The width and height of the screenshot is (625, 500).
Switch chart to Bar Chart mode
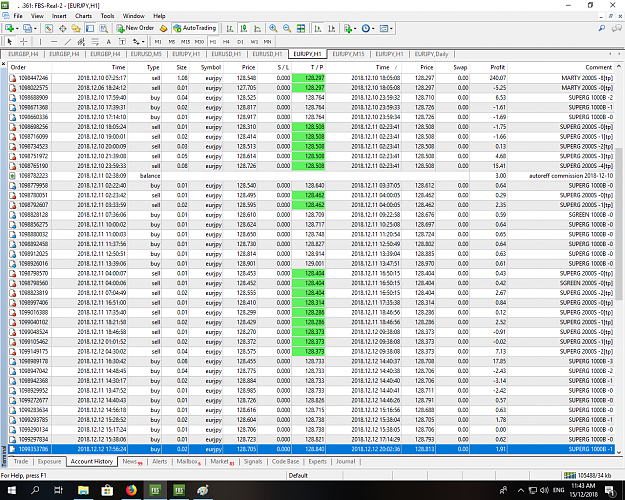click(230, 28)
